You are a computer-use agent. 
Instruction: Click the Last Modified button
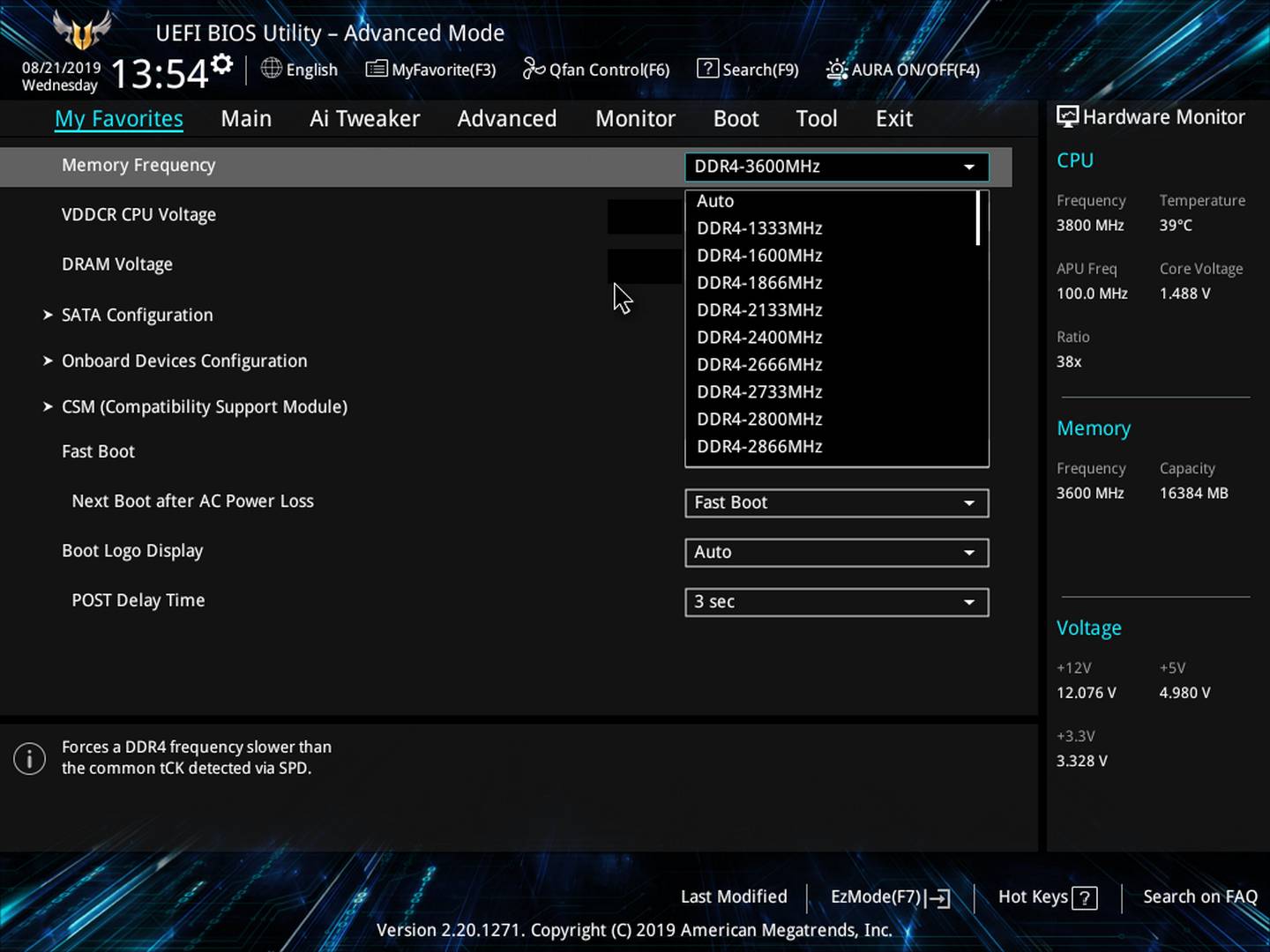pos(734,896)
